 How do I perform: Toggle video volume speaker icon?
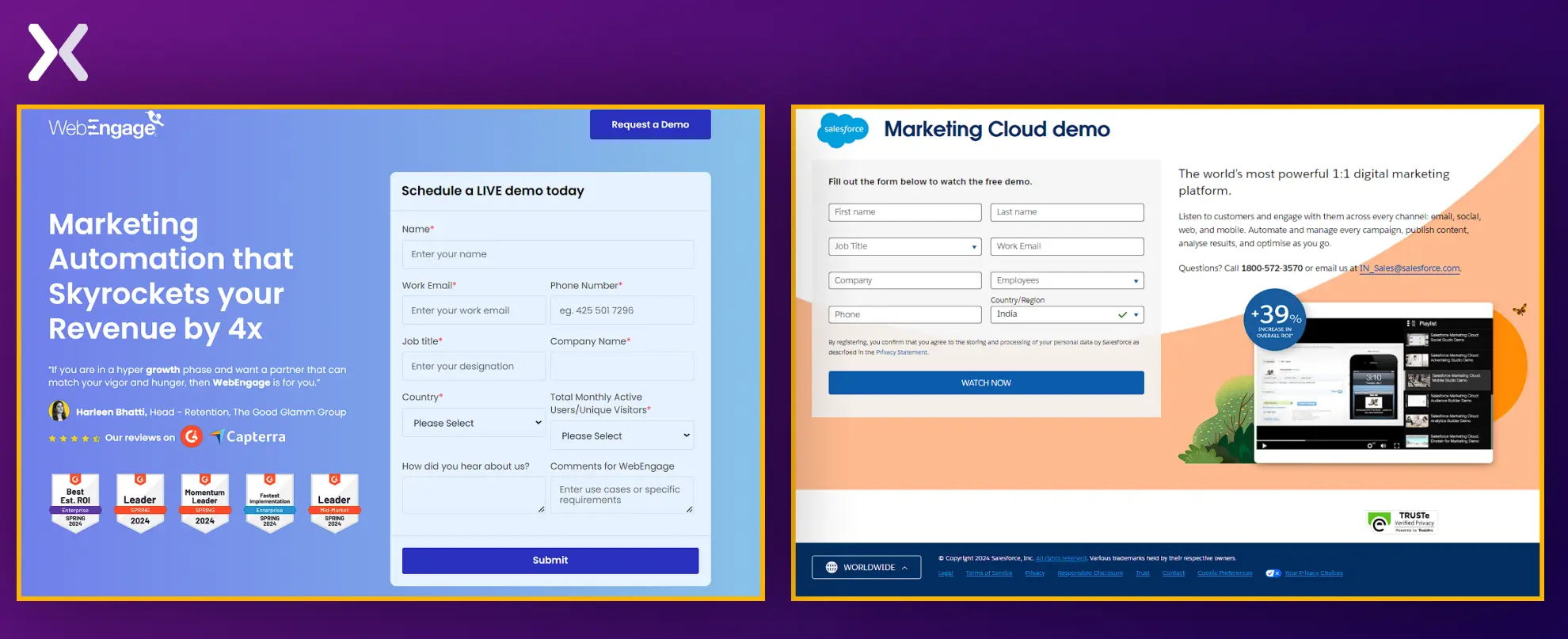[x=1383, y=446]
